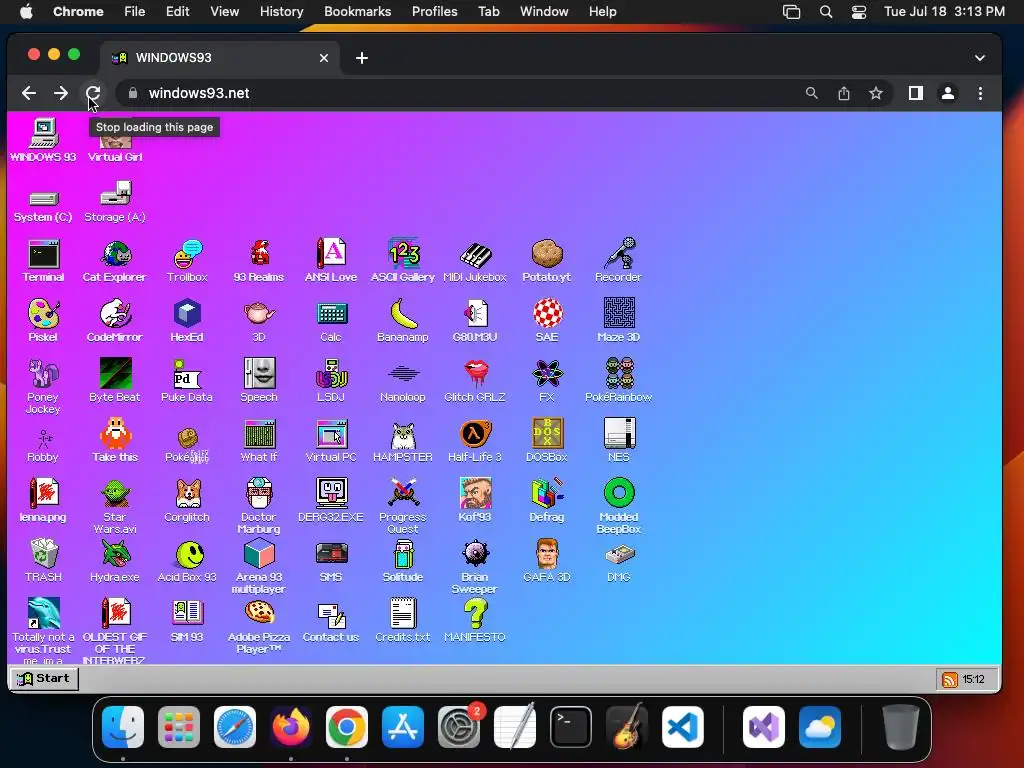
Task: Open ANSI Love icon
Action: point(331,261)
